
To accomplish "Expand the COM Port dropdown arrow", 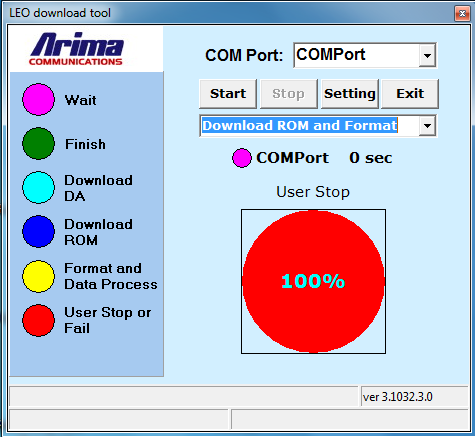I will (x=427, y=55).
